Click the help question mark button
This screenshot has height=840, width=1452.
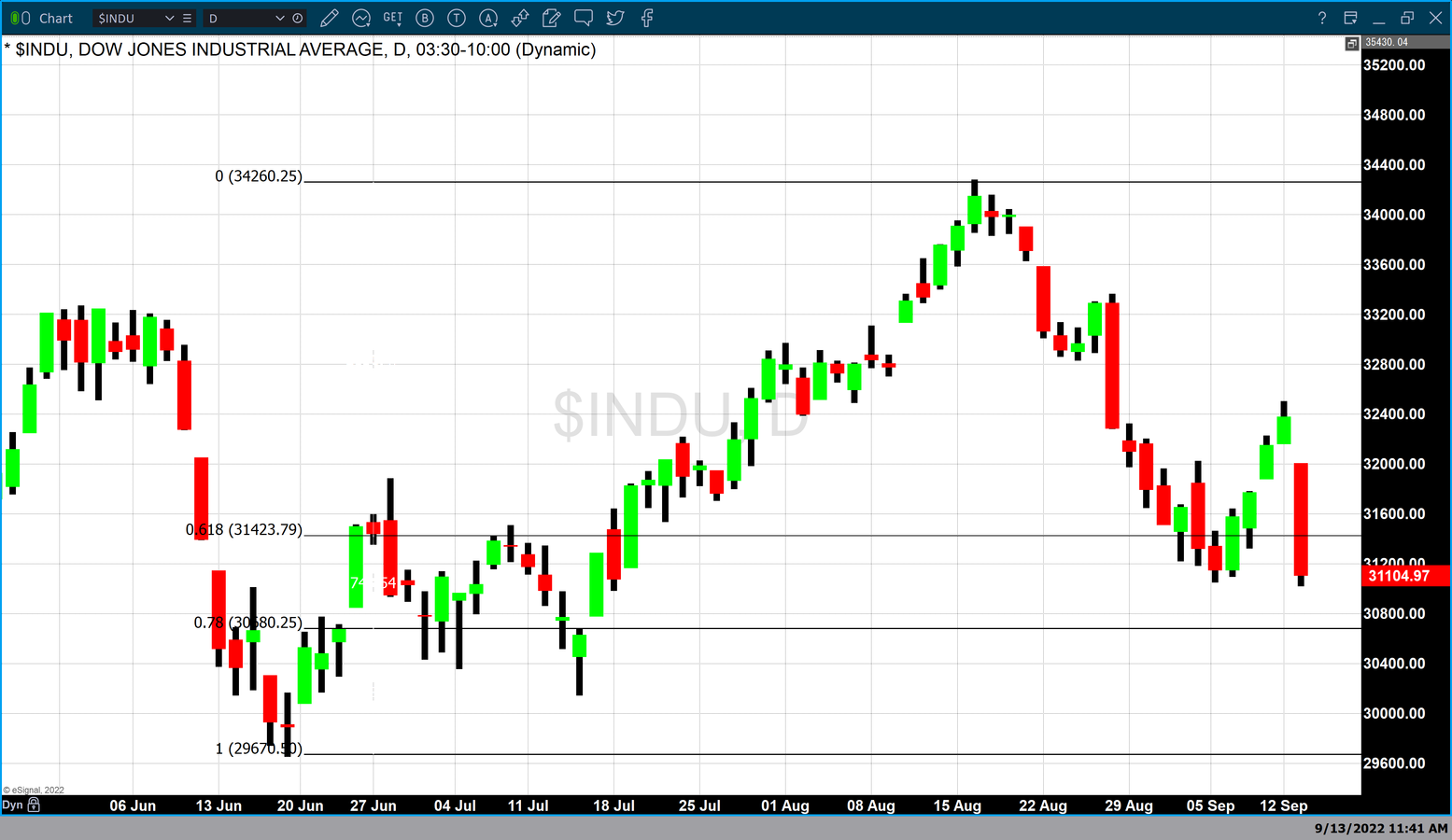(1321, 18)
